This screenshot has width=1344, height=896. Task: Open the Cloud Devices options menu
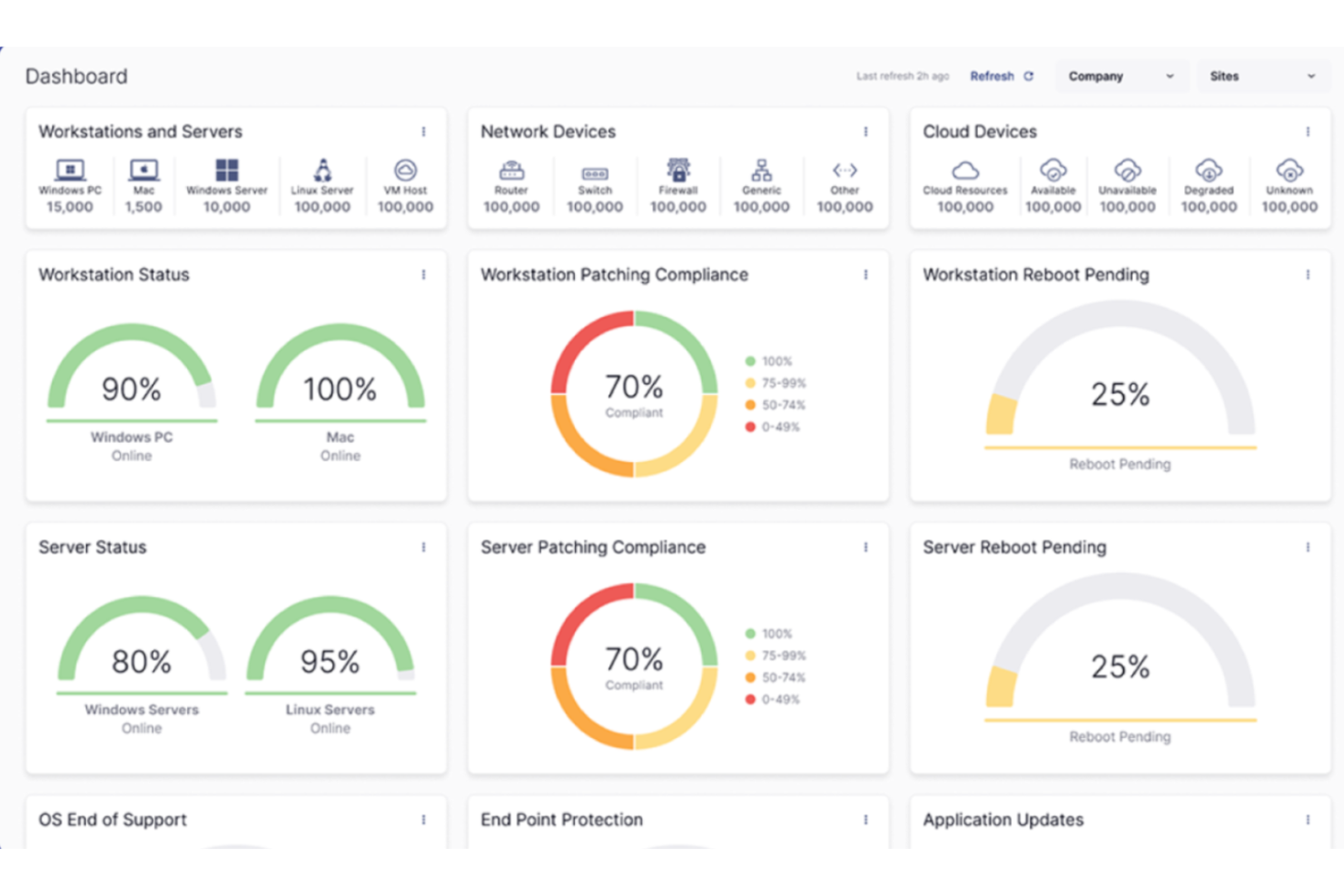pyautogui.click(x=1309, y=131)
